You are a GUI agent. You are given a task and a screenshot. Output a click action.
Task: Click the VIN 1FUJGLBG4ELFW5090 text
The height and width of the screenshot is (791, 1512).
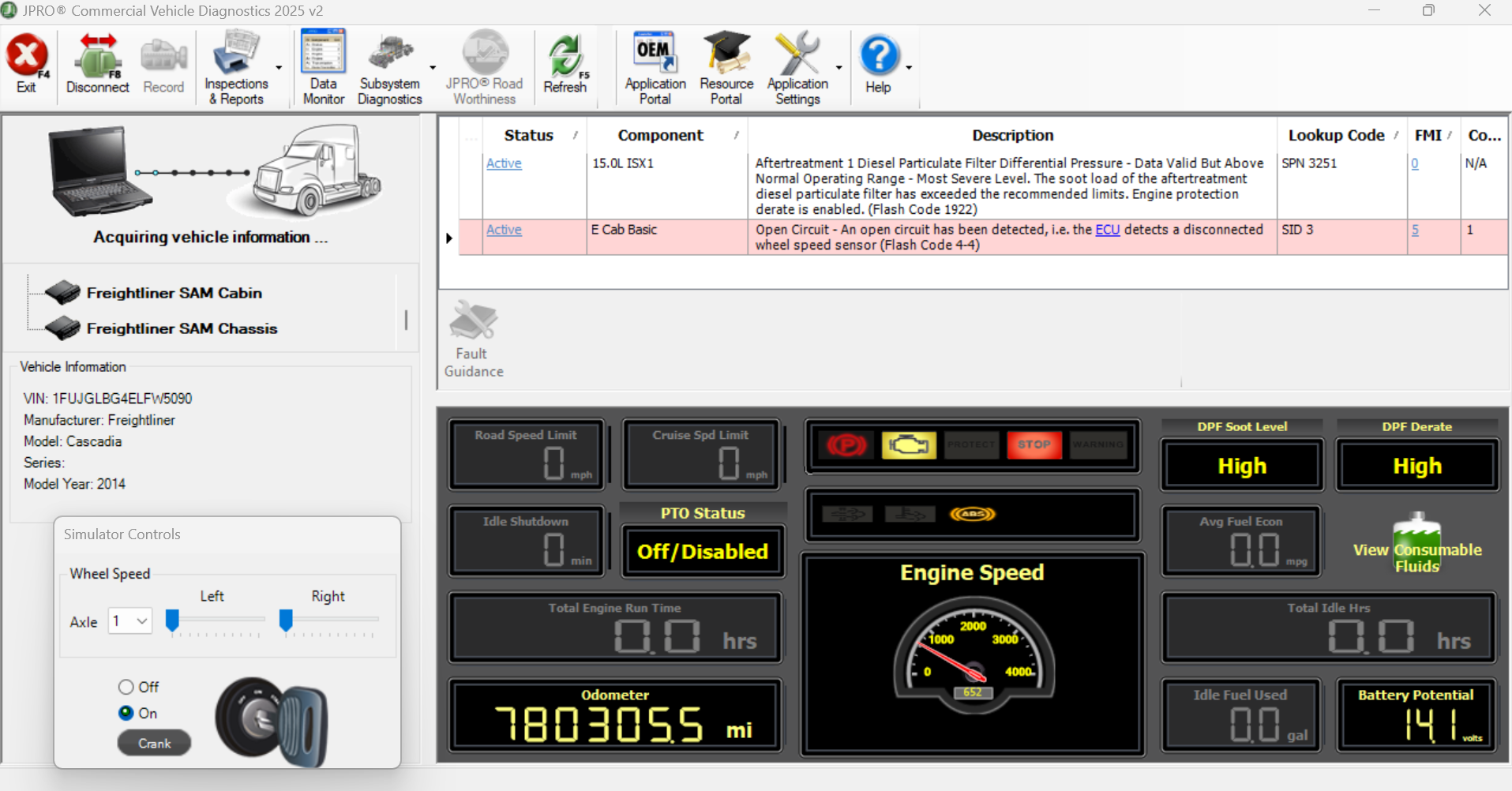click(107, 399)
